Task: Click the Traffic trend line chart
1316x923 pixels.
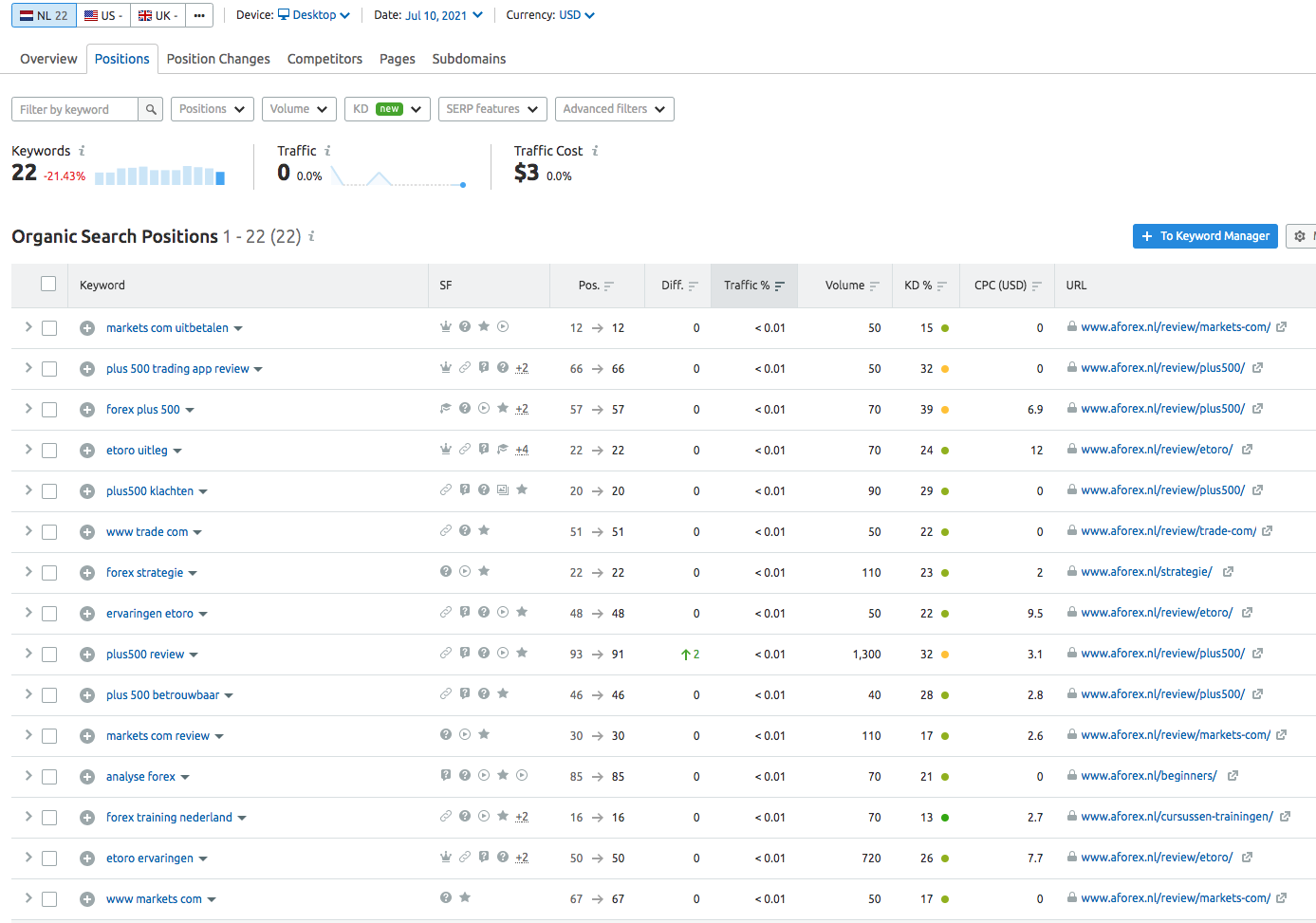Action: click(399, 177)
